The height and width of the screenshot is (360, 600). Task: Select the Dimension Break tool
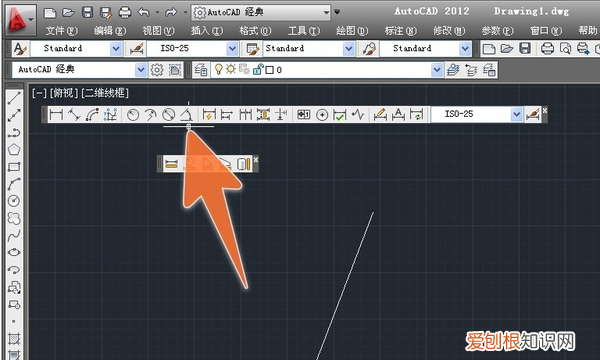point(281,114)
